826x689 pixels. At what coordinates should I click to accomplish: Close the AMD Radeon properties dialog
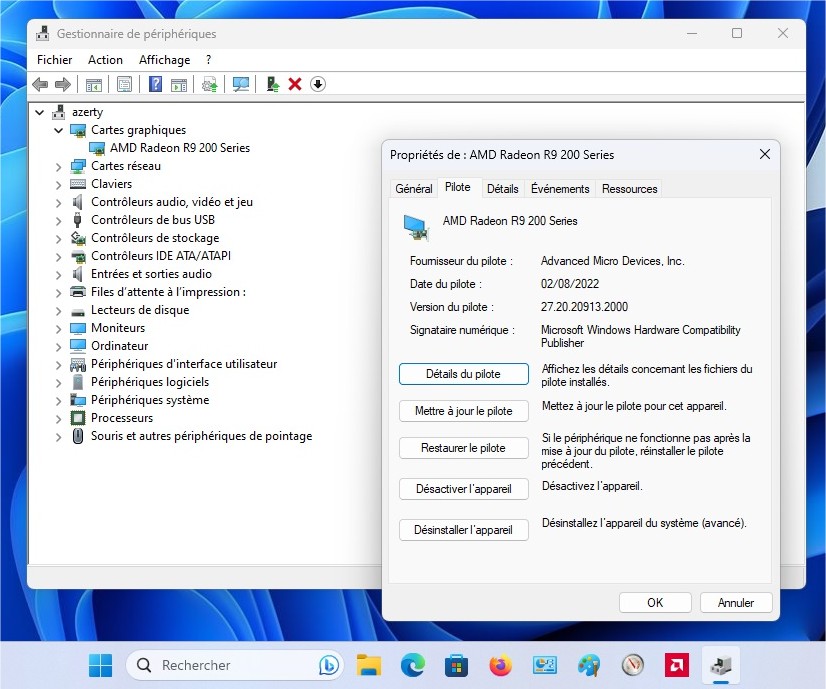[x=765, y=154]
